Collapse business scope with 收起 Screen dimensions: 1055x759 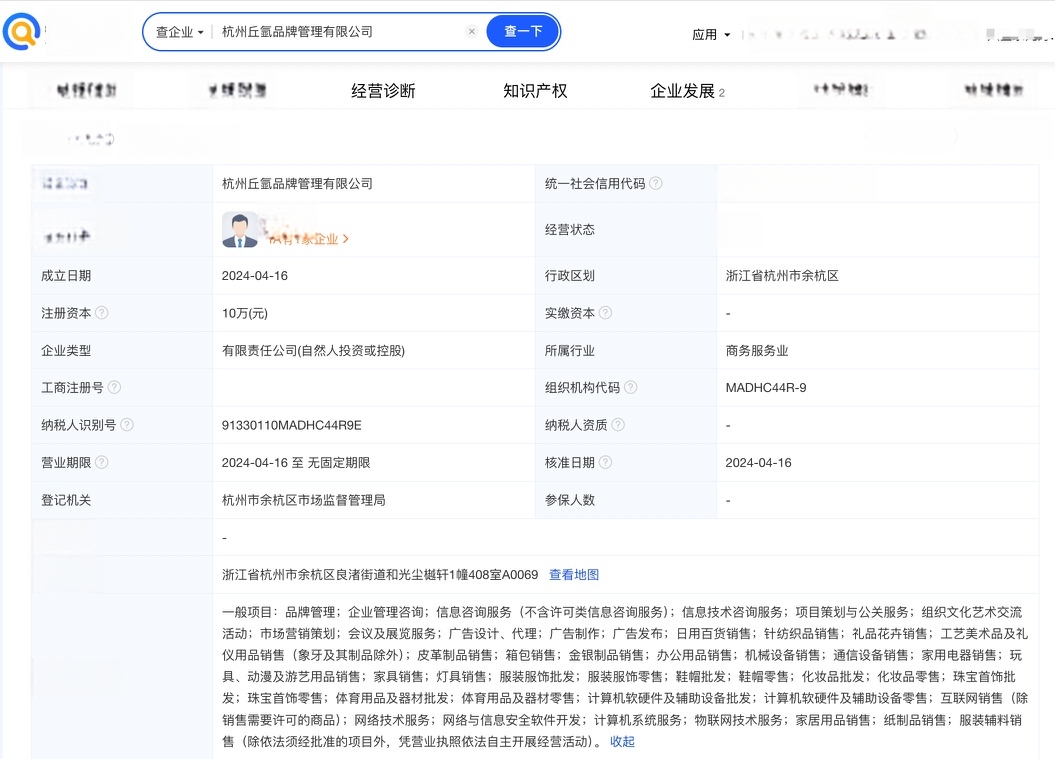tap(622, 742)
